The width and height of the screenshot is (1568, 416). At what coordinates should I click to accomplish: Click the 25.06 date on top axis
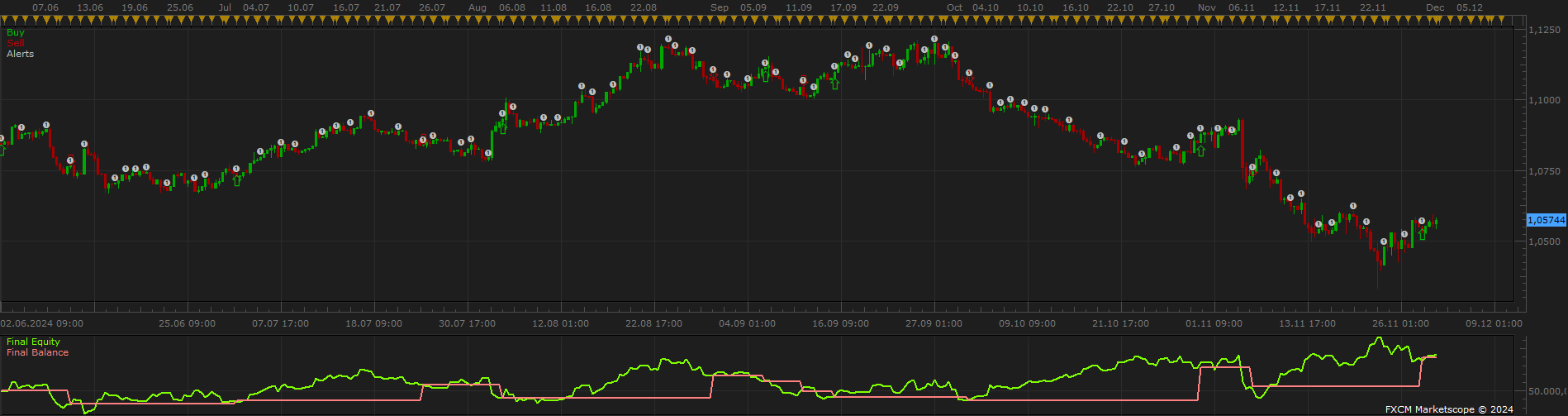click(180, 7)
